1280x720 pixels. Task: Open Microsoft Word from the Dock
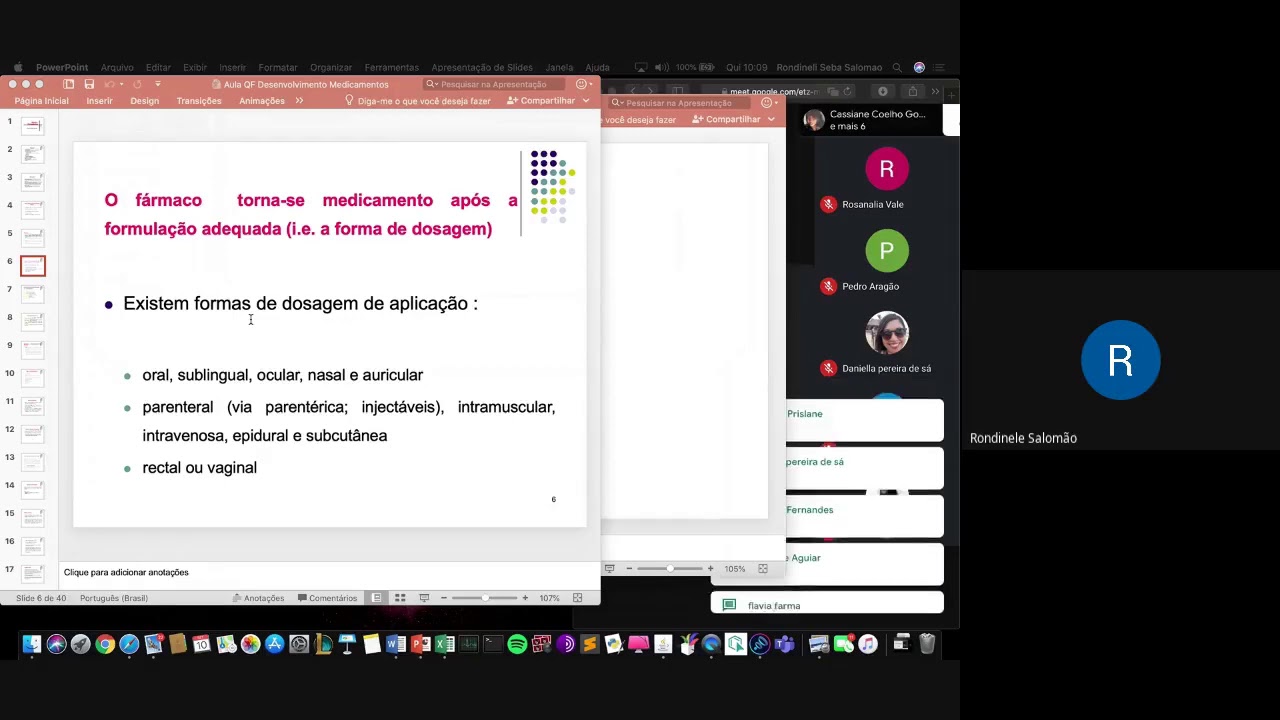click(396, 644)
